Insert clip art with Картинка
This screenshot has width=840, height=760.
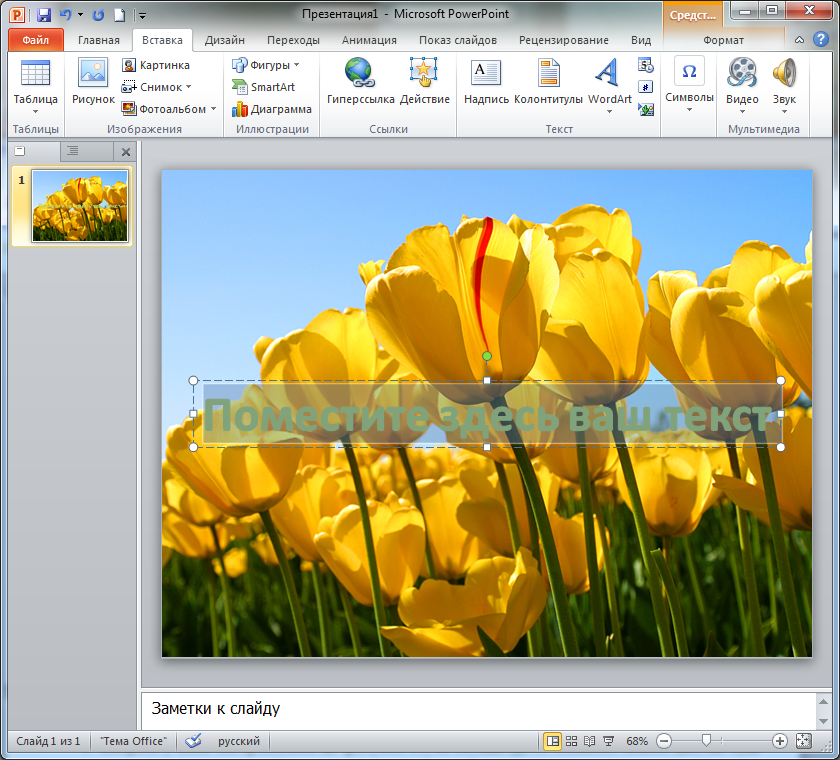pos(156,65)
